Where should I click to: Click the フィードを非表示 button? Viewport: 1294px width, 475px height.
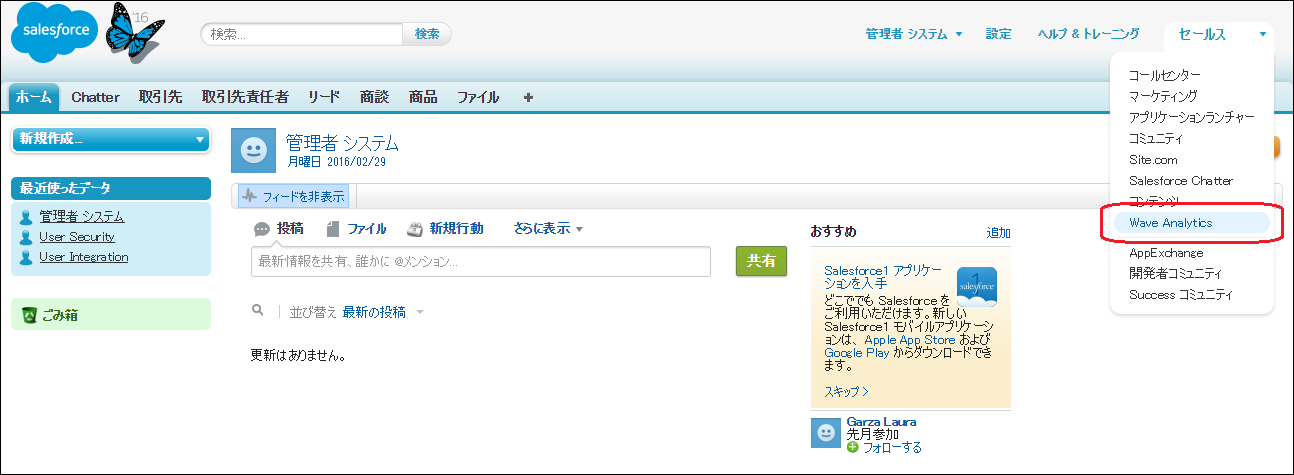coord(294,196)
